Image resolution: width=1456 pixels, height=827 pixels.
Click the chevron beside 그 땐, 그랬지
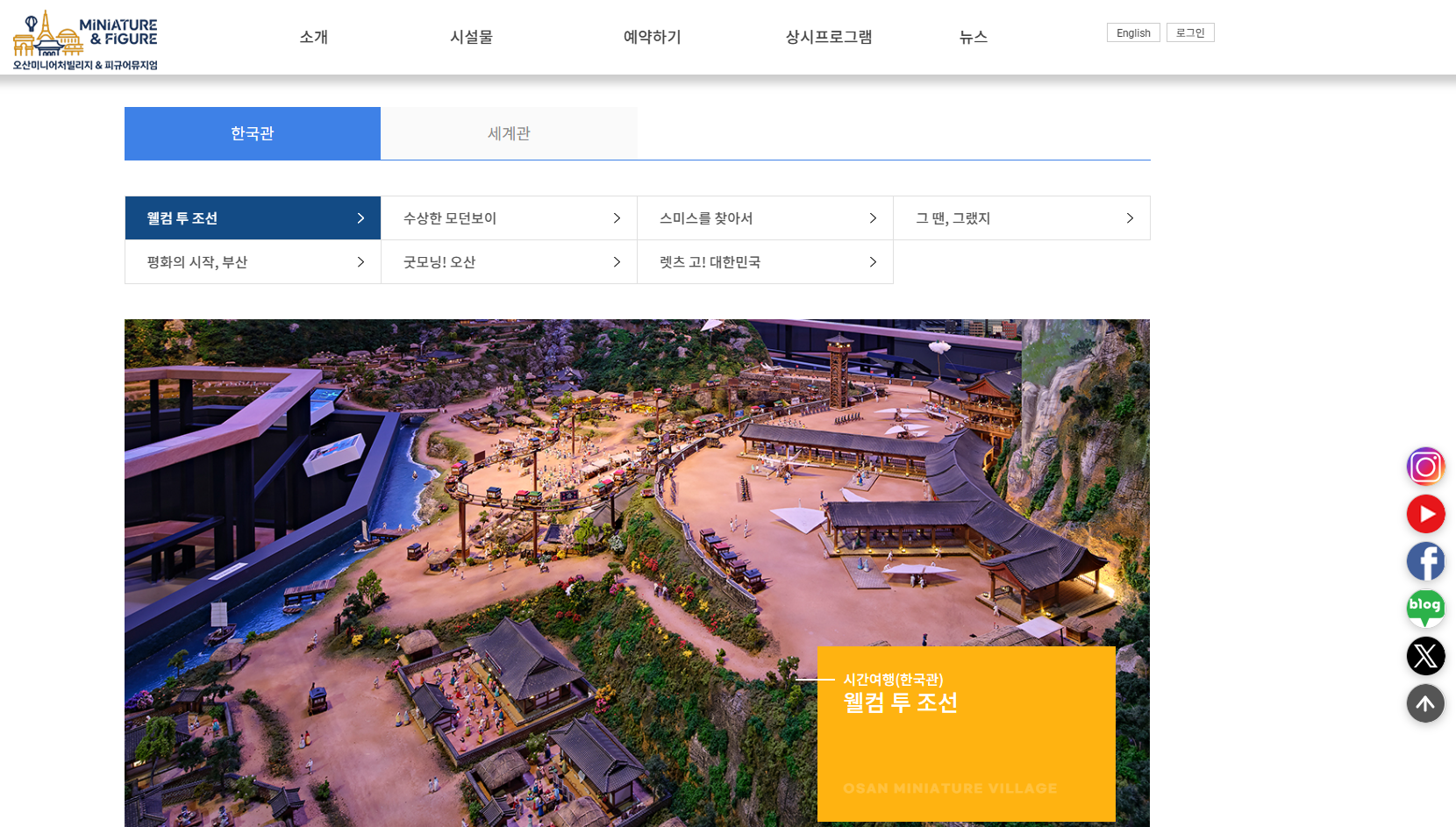pos(1130,218)
